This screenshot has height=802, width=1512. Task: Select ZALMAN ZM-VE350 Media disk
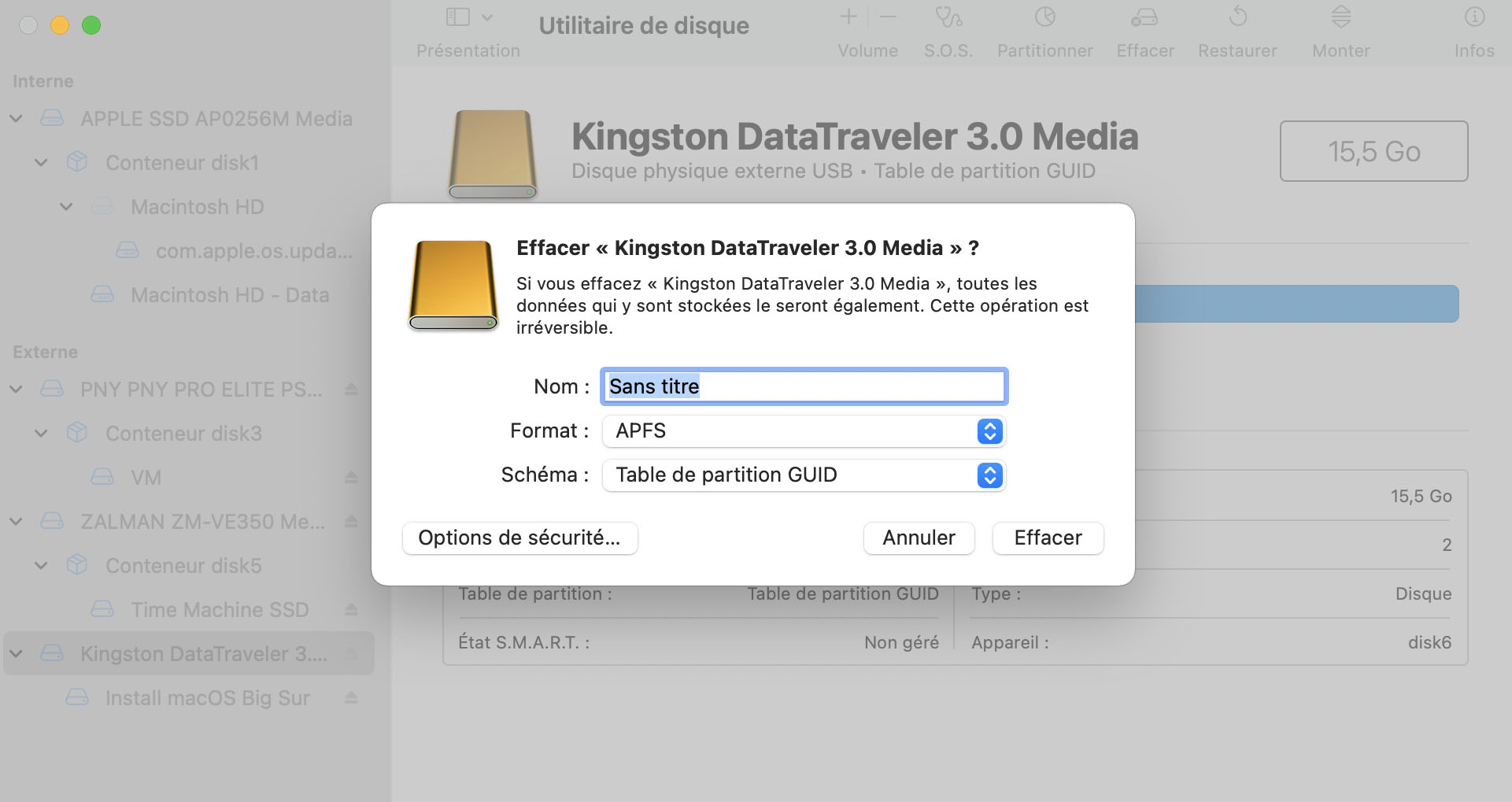point(202,522)
